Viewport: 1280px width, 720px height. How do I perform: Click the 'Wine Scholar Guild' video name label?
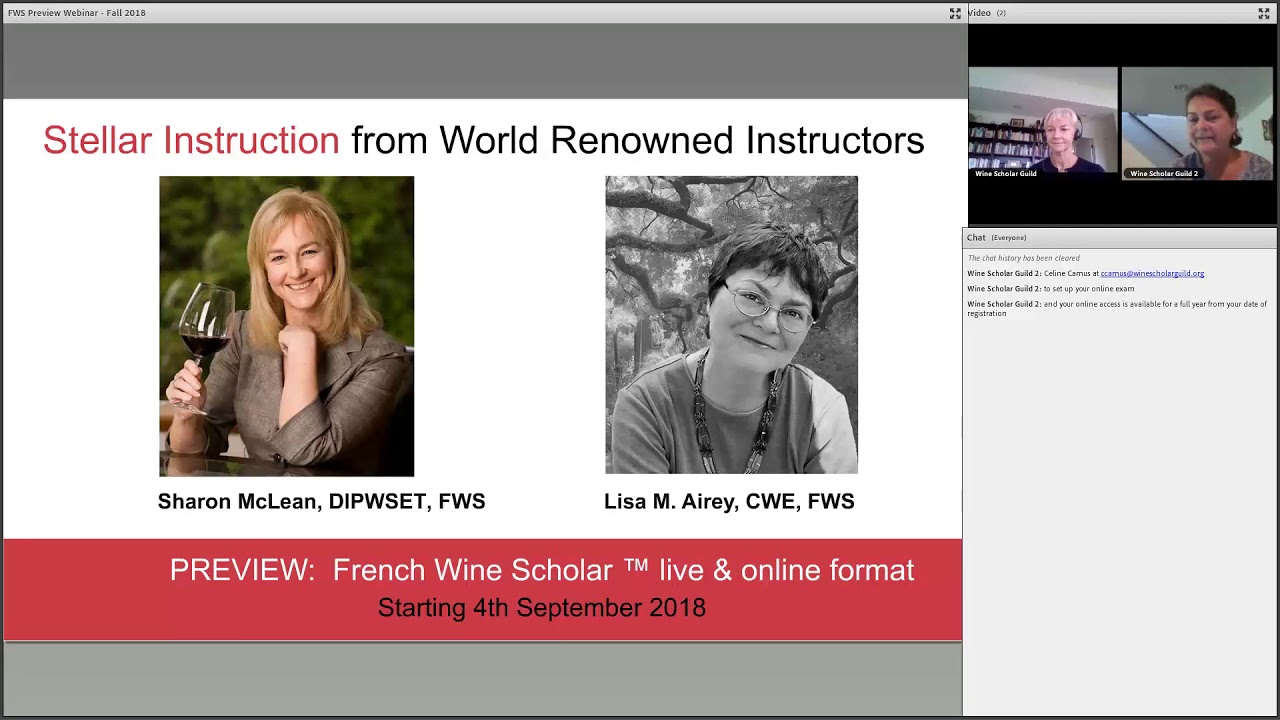pos(1006,174)
